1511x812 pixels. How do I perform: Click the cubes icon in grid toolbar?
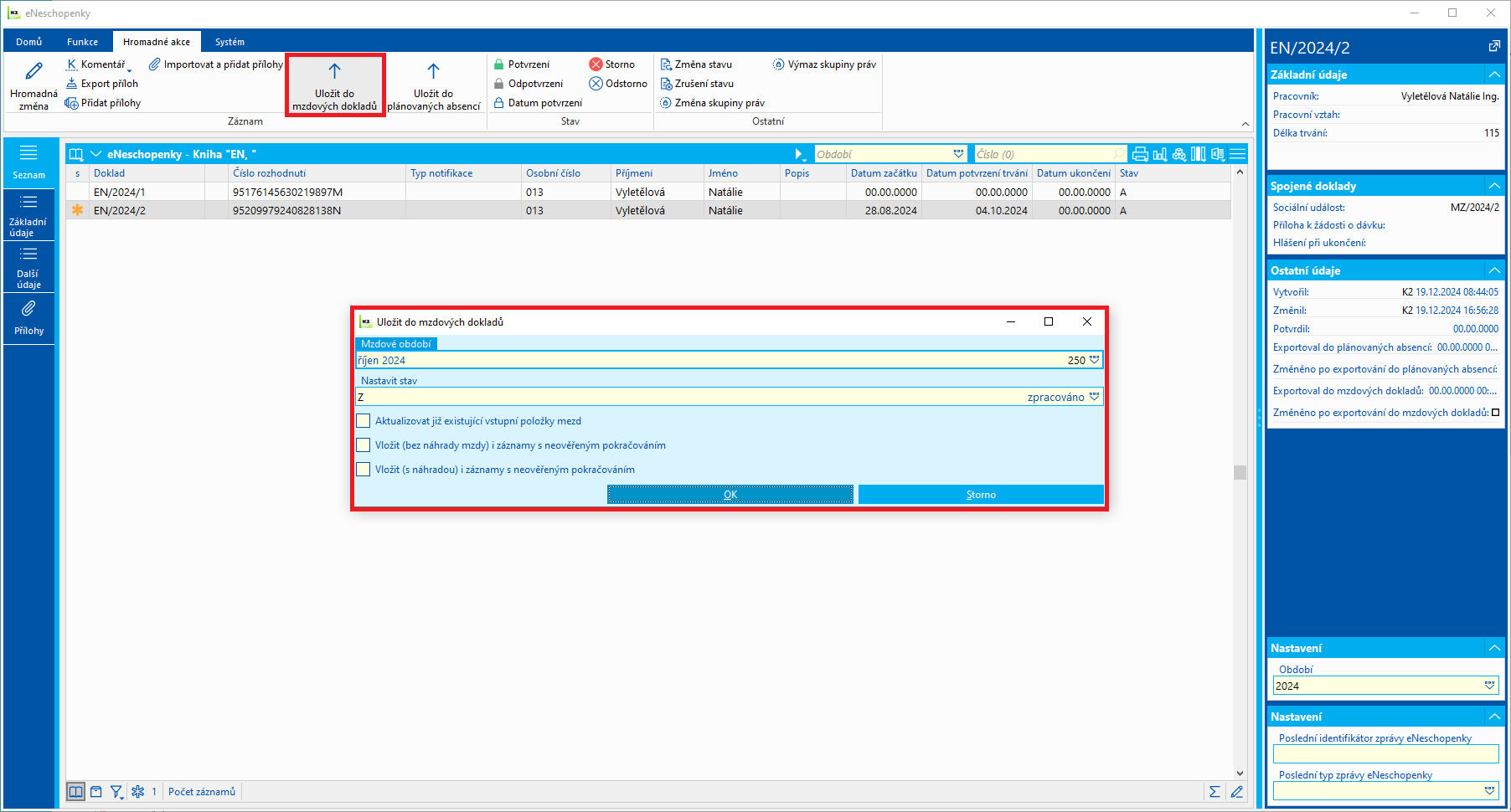pyautogui.click(x=1179, y=154)
